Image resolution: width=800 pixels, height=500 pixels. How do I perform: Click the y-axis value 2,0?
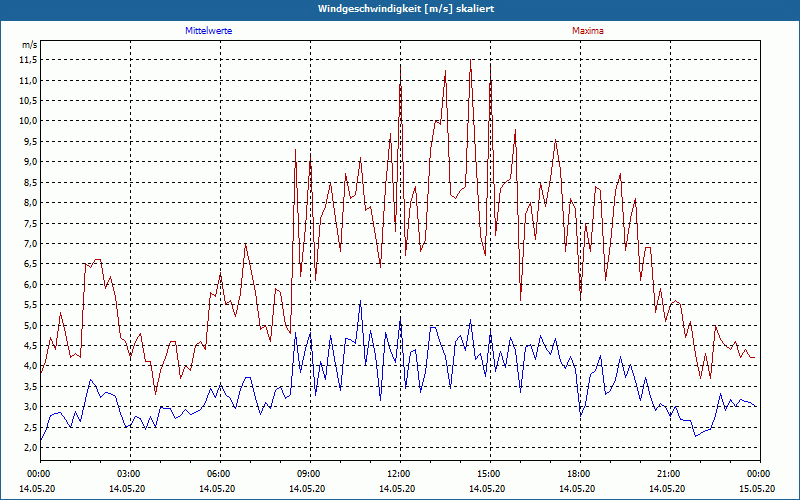31,447
